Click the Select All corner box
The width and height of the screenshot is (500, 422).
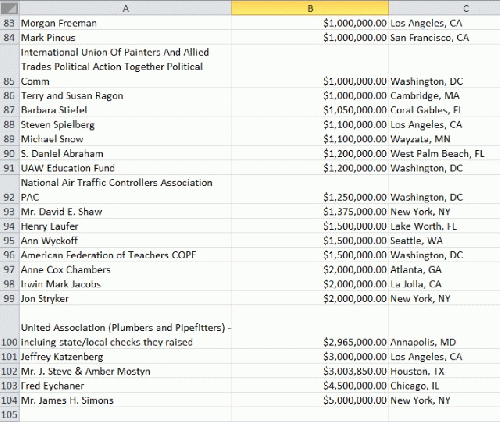10,8
